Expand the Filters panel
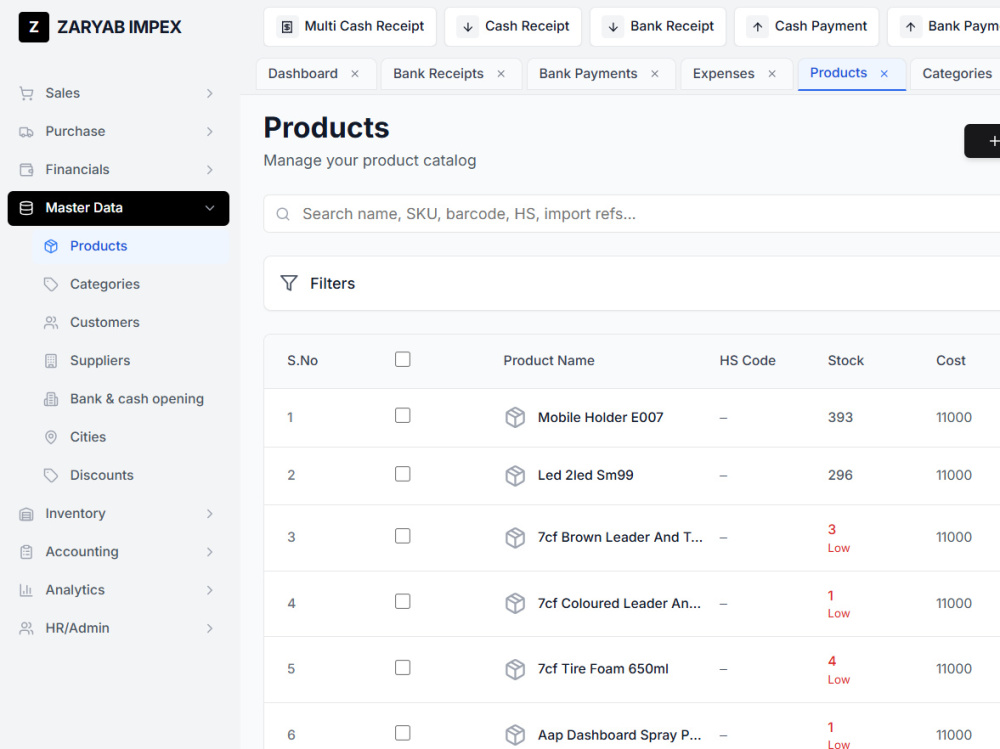The image size is (1000, 749). 631,283
